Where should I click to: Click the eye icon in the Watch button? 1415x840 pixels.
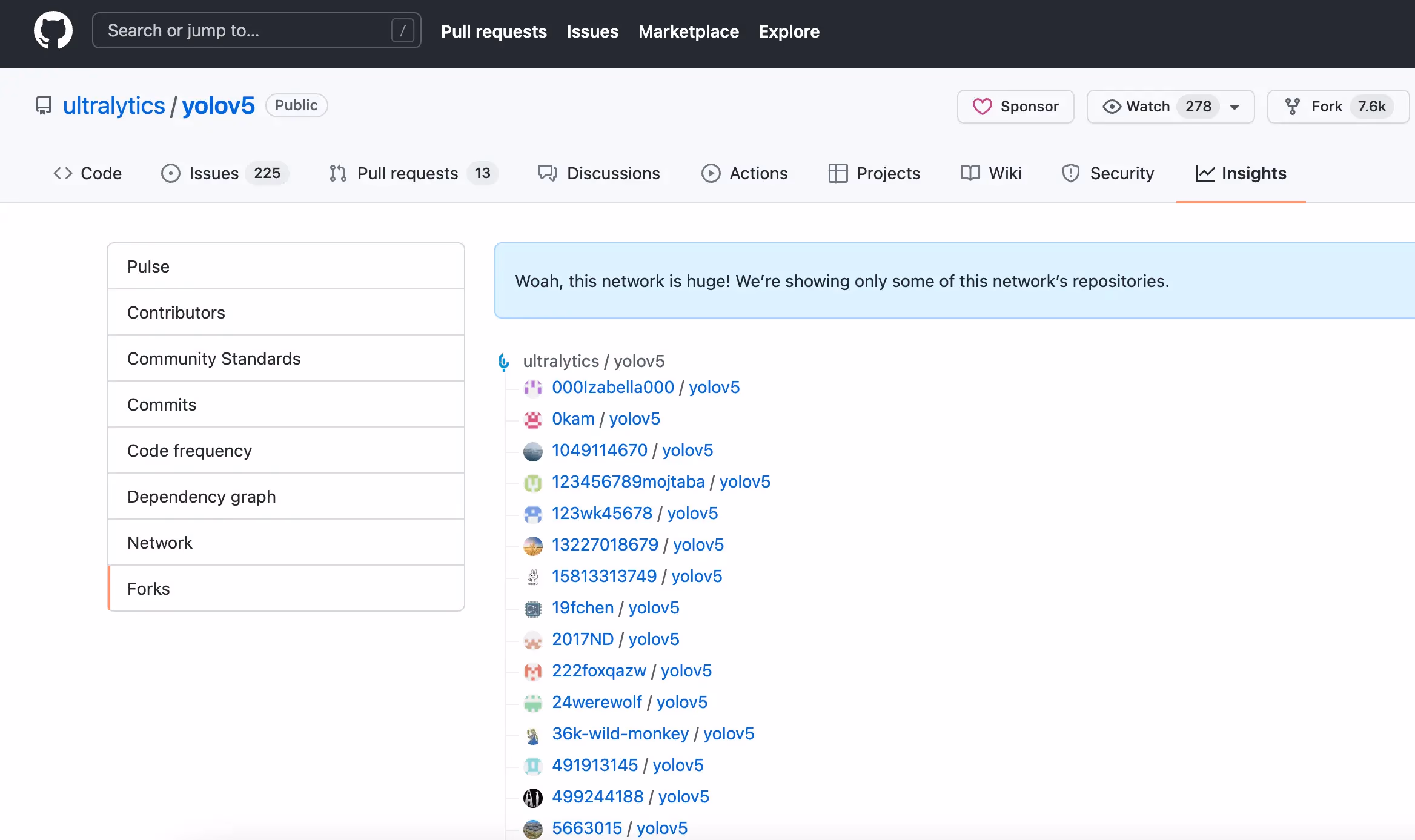click(x=1112, y=107)
